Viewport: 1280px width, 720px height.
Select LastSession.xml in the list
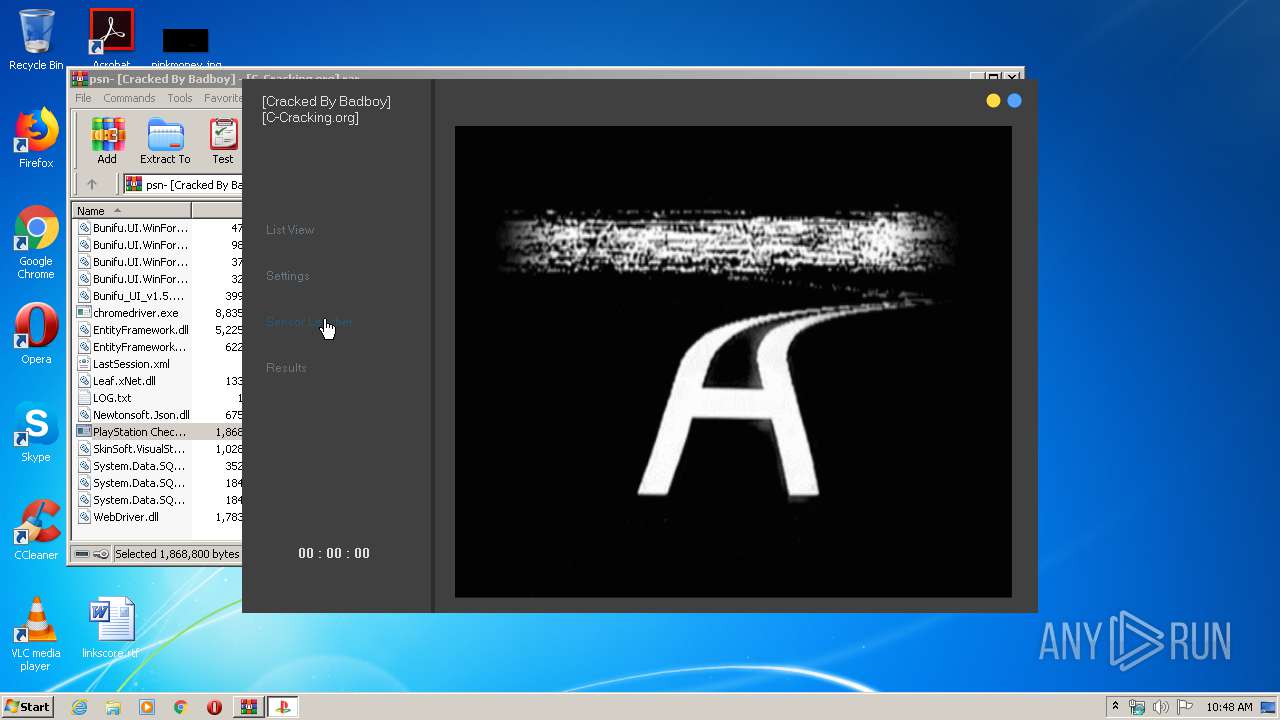pyautogui.click(x=157, y=364)
